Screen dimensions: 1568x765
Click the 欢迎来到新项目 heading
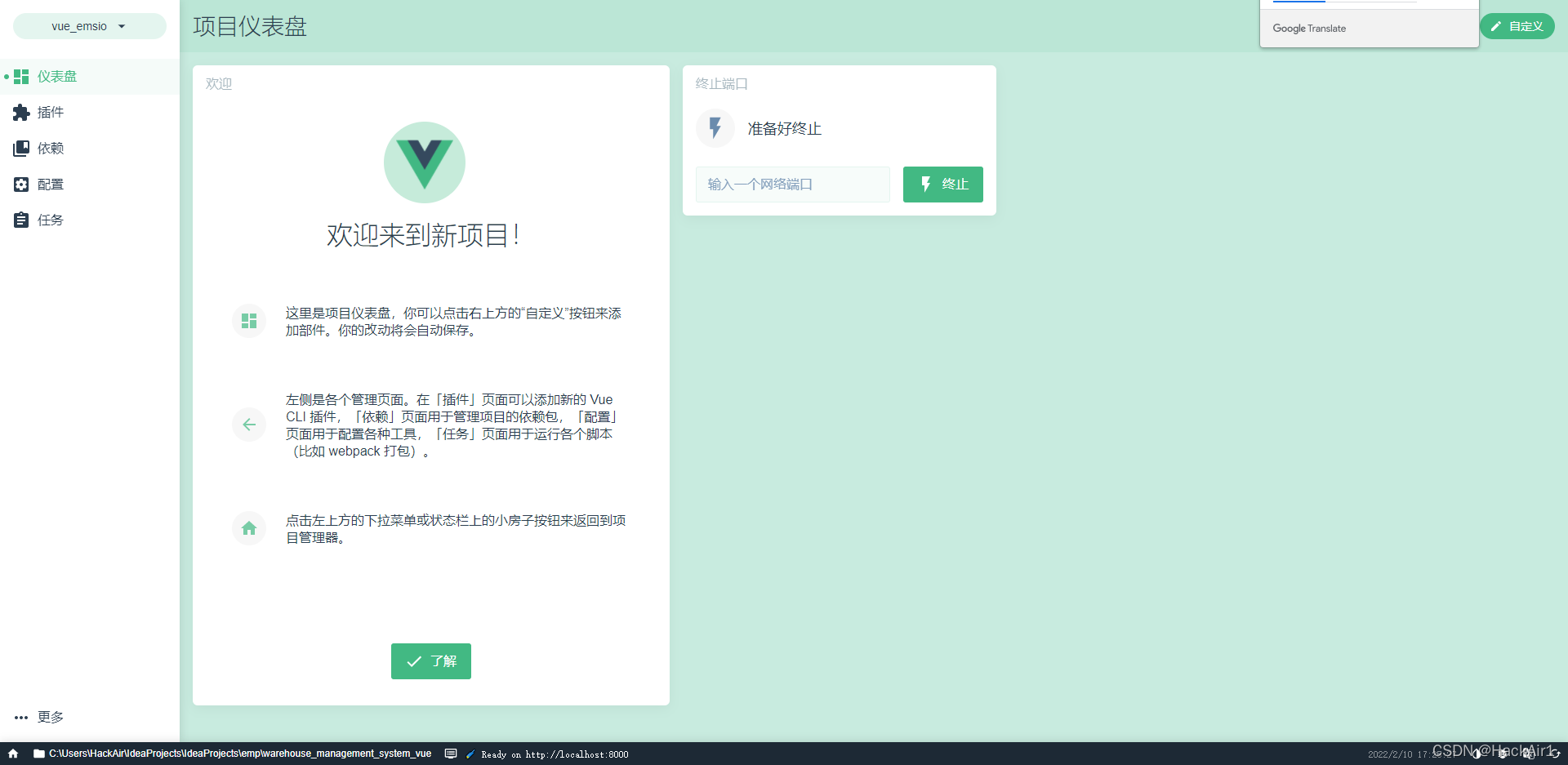click(424, 235)
